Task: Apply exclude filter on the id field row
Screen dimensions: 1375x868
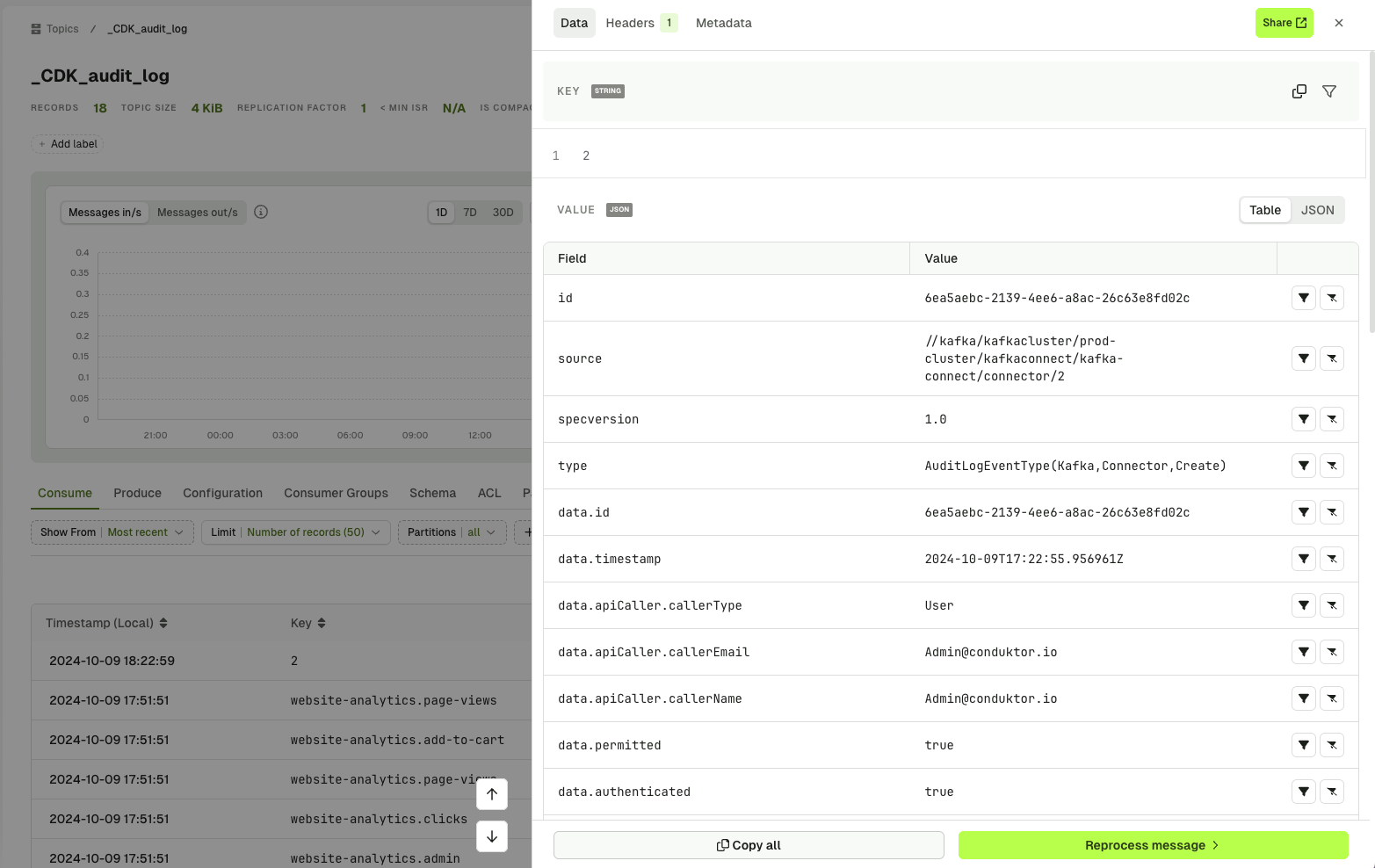Action: (x=1332, y=298)
